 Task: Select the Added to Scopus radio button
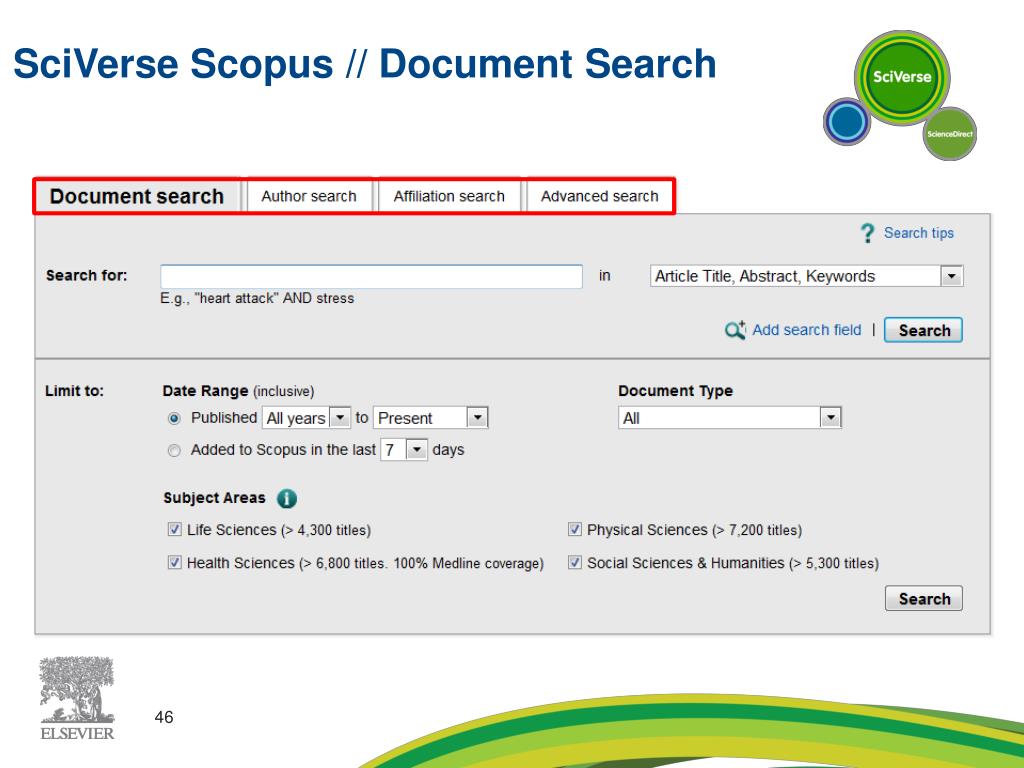(174, 451)
